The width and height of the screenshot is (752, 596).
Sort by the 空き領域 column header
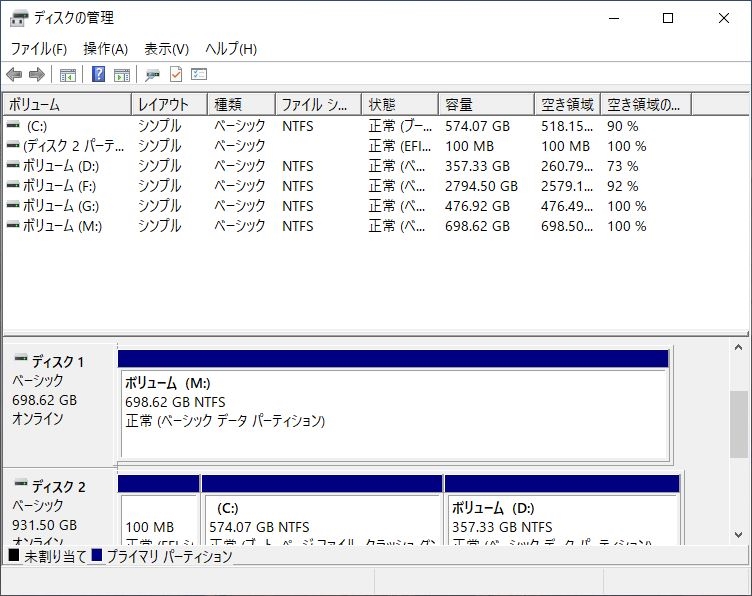(568, 105)
